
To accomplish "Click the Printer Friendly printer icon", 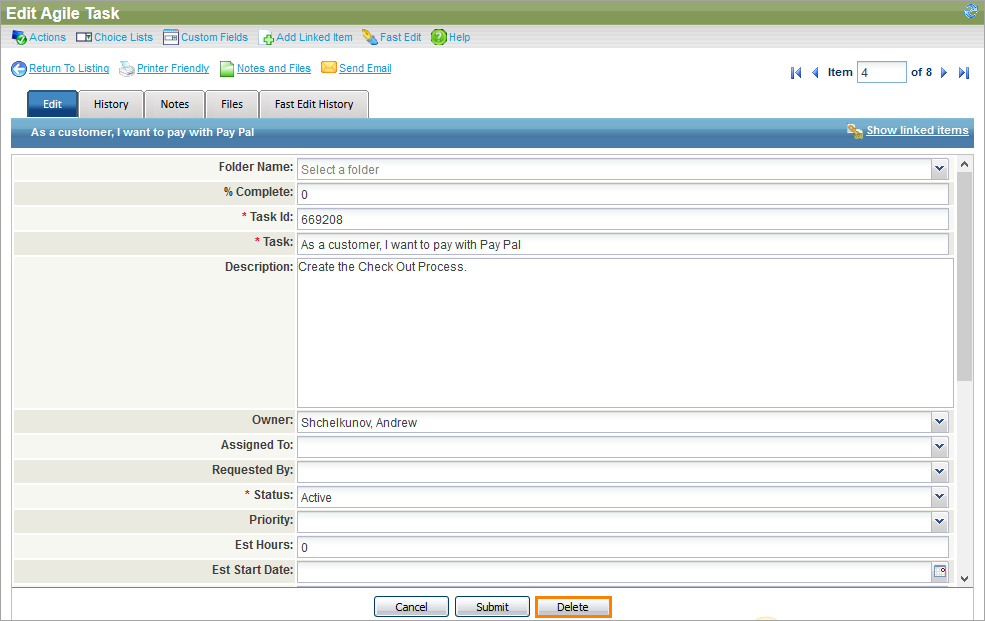I will pyautogui.click(x=127, y=69).
